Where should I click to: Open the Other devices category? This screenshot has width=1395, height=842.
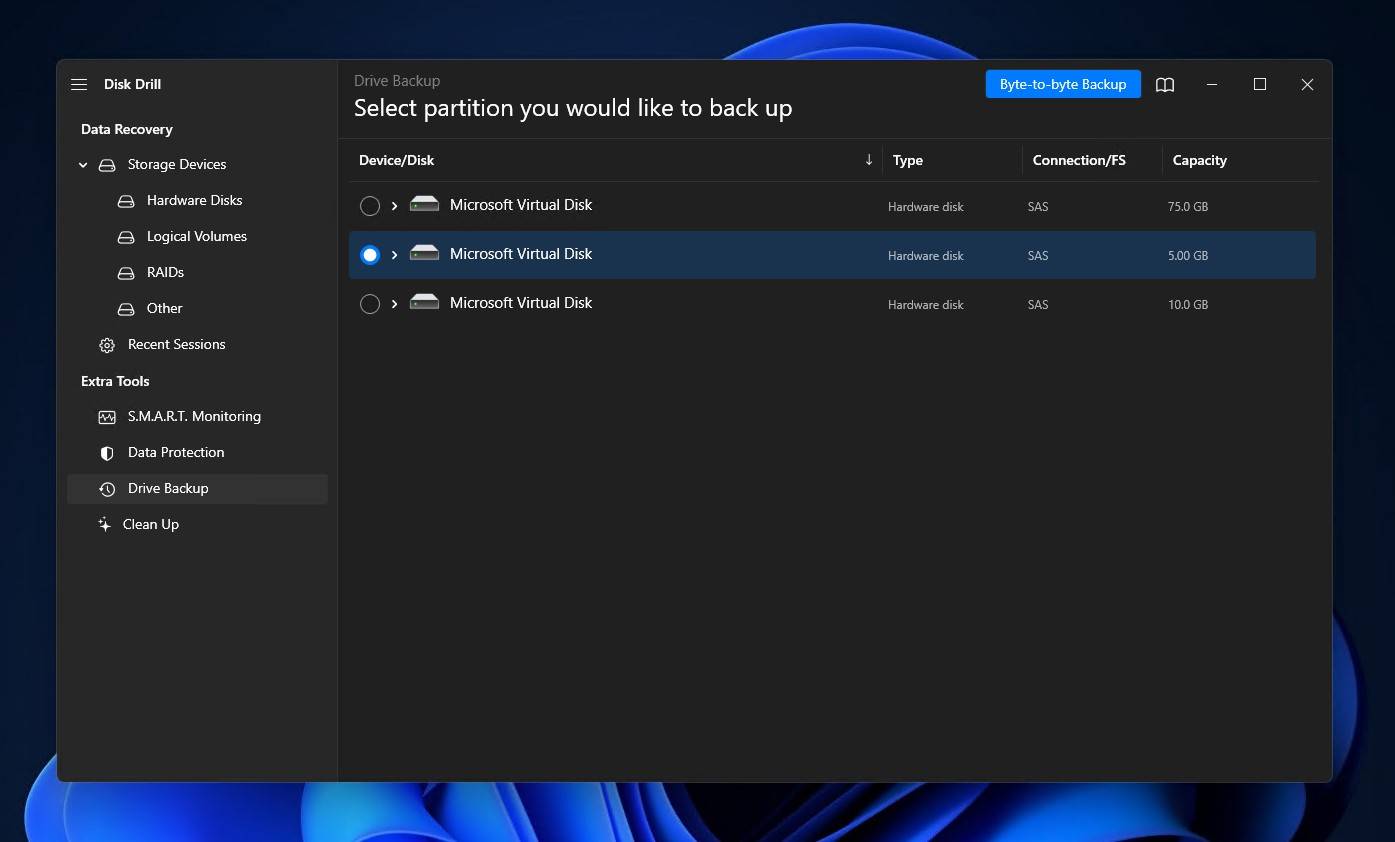pos(164,309)
